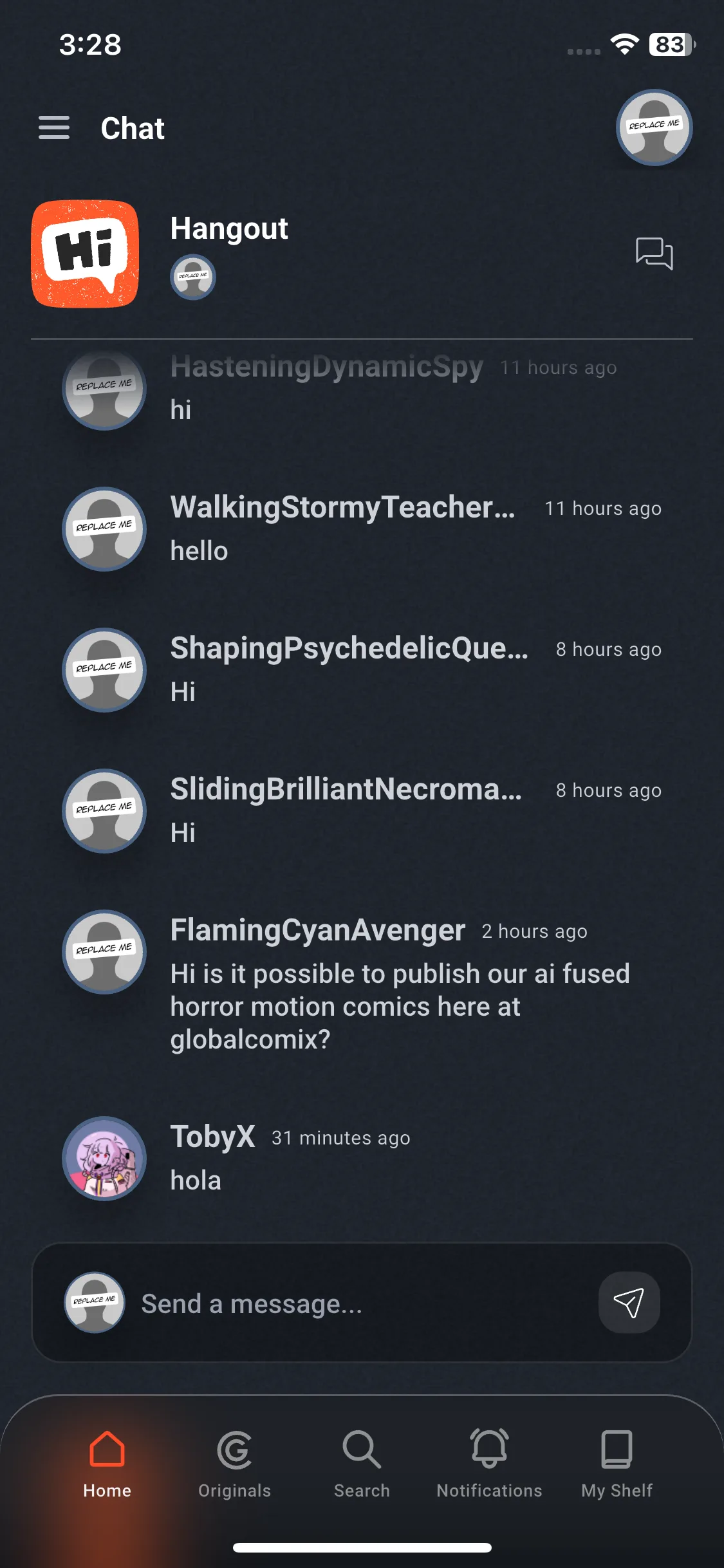Open FlamingCyanAvenger's avatar
The image size is (724, 1568).
tap(104, 952)
